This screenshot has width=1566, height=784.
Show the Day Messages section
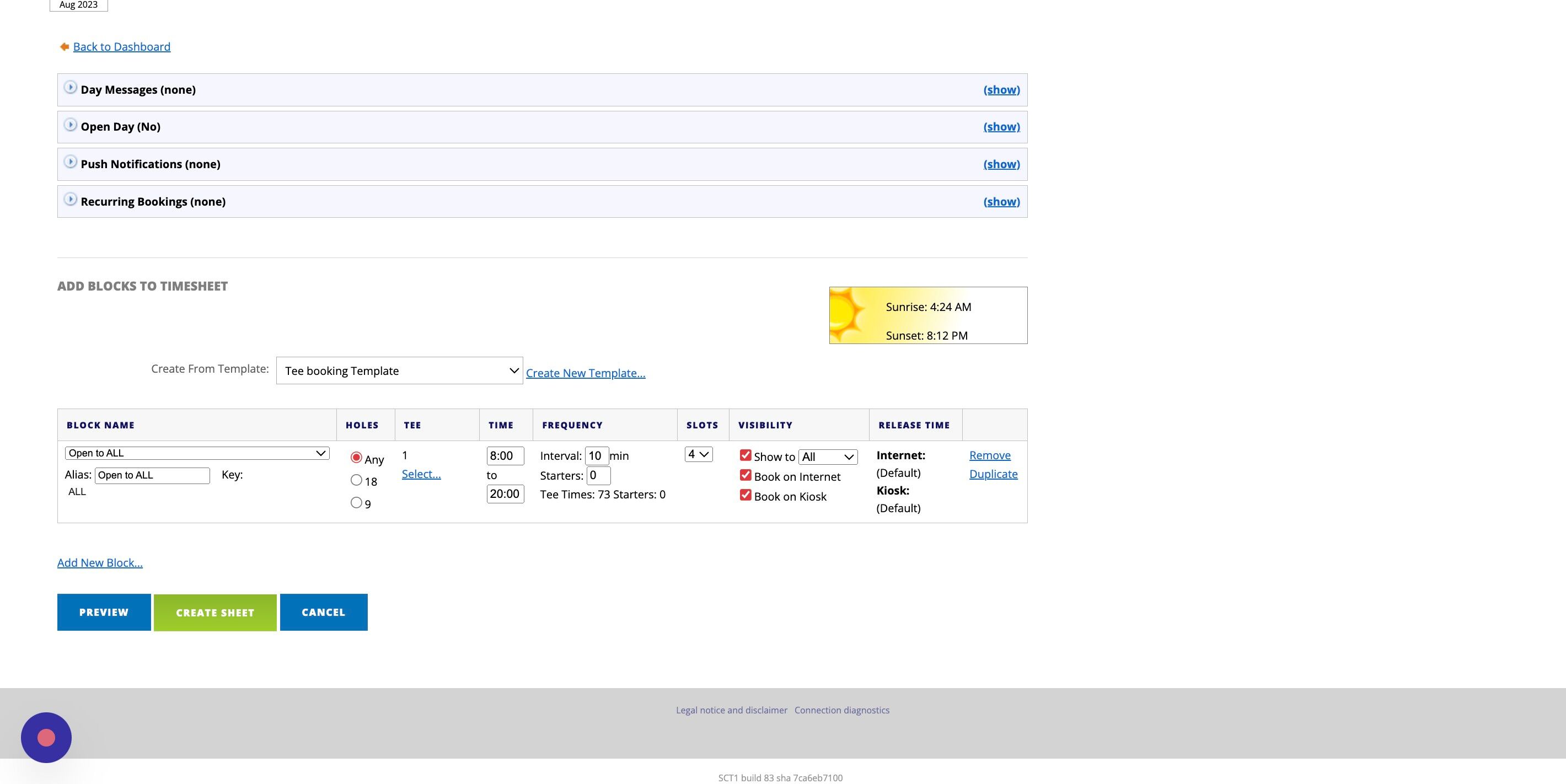(x=1001, y=90)
